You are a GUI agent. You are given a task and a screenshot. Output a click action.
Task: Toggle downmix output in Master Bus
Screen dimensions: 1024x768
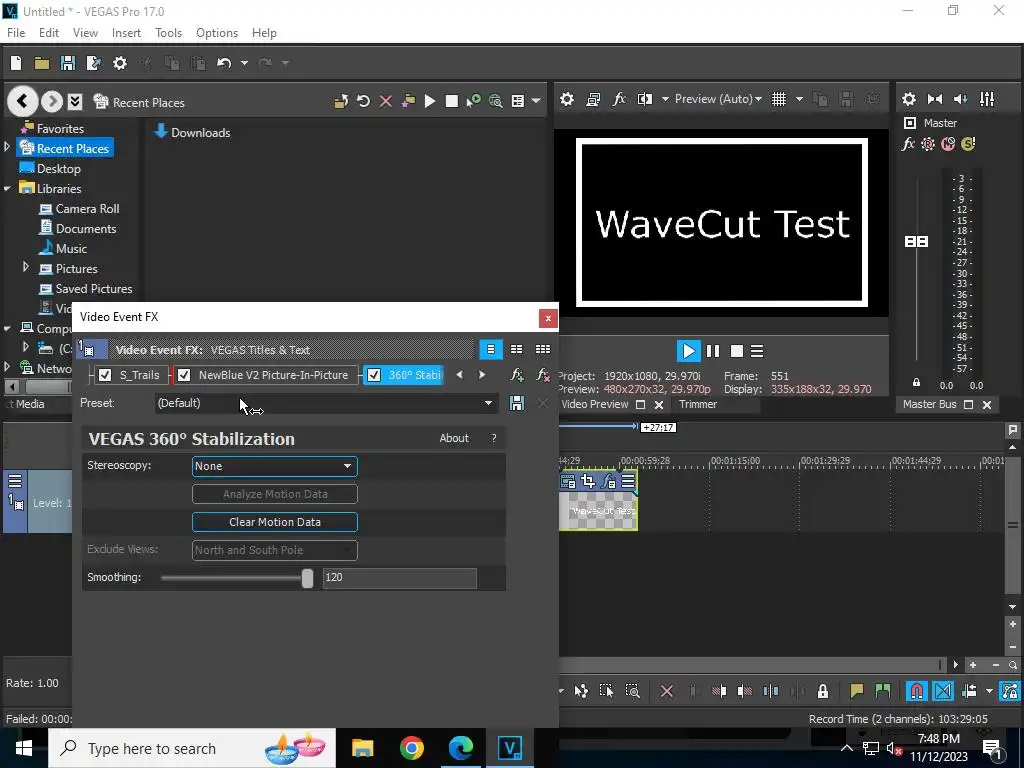coord(935,99)
